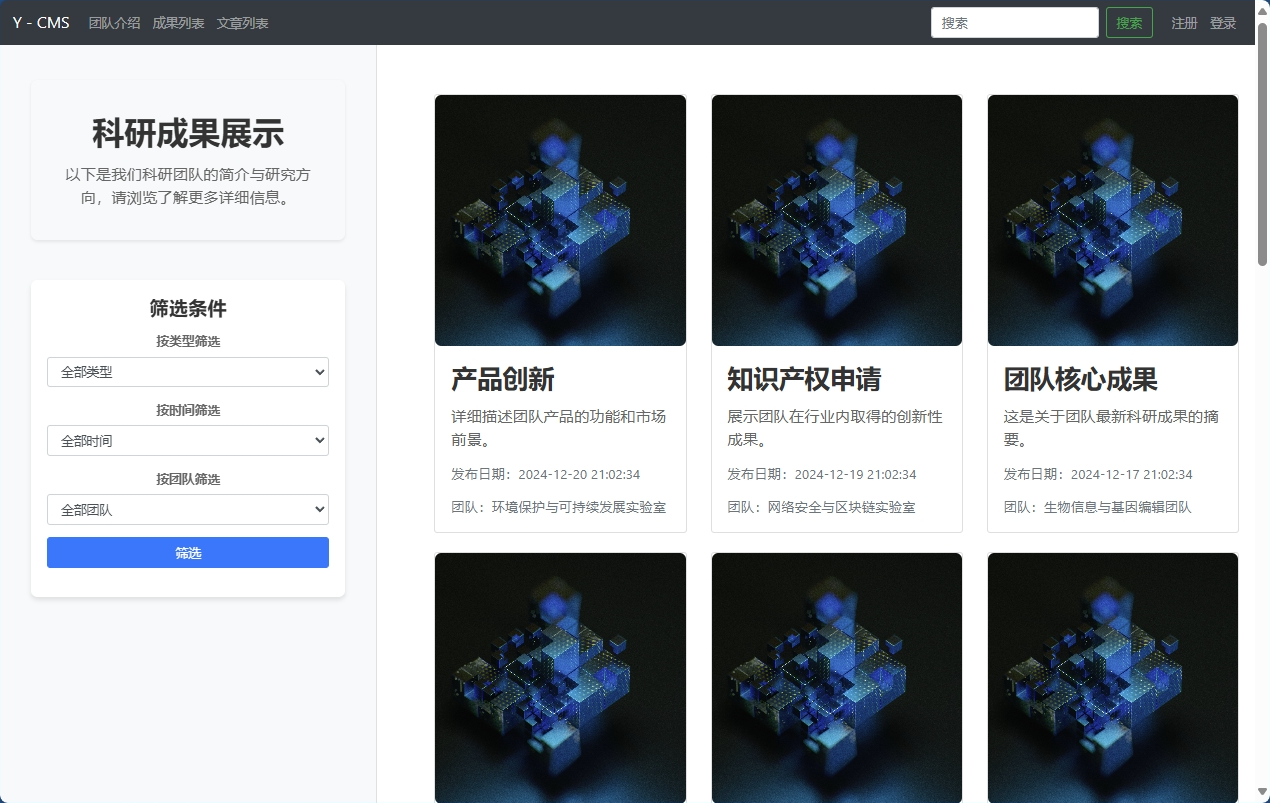
Task: Open the 产品创新 achievement article
Action: [505, 380]
